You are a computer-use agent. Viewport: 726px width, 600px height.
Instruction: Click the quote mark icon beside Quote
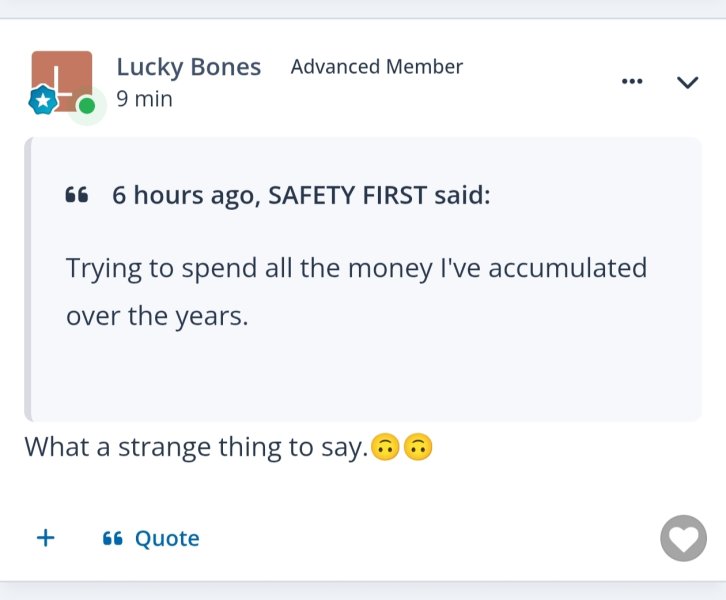point(112,539)
